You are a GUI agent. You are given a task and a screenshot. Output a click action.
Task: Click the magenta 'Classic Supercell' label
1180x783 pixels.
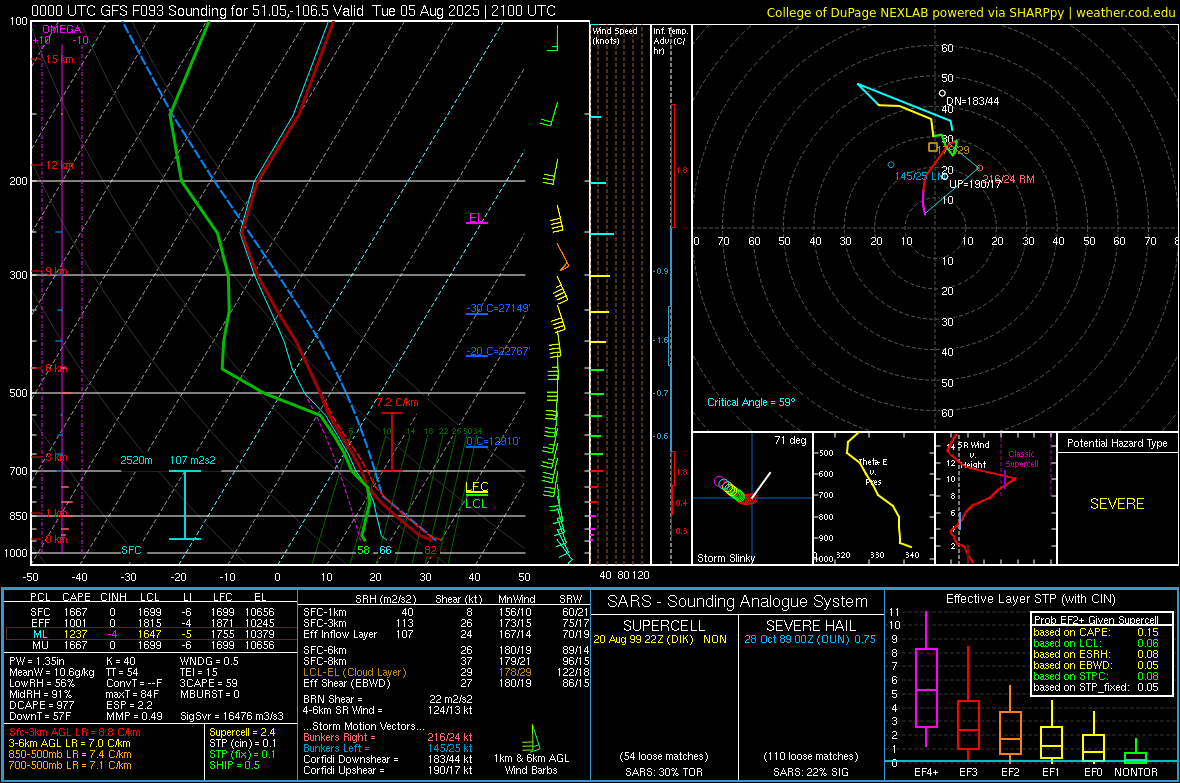coord(1021,459)
